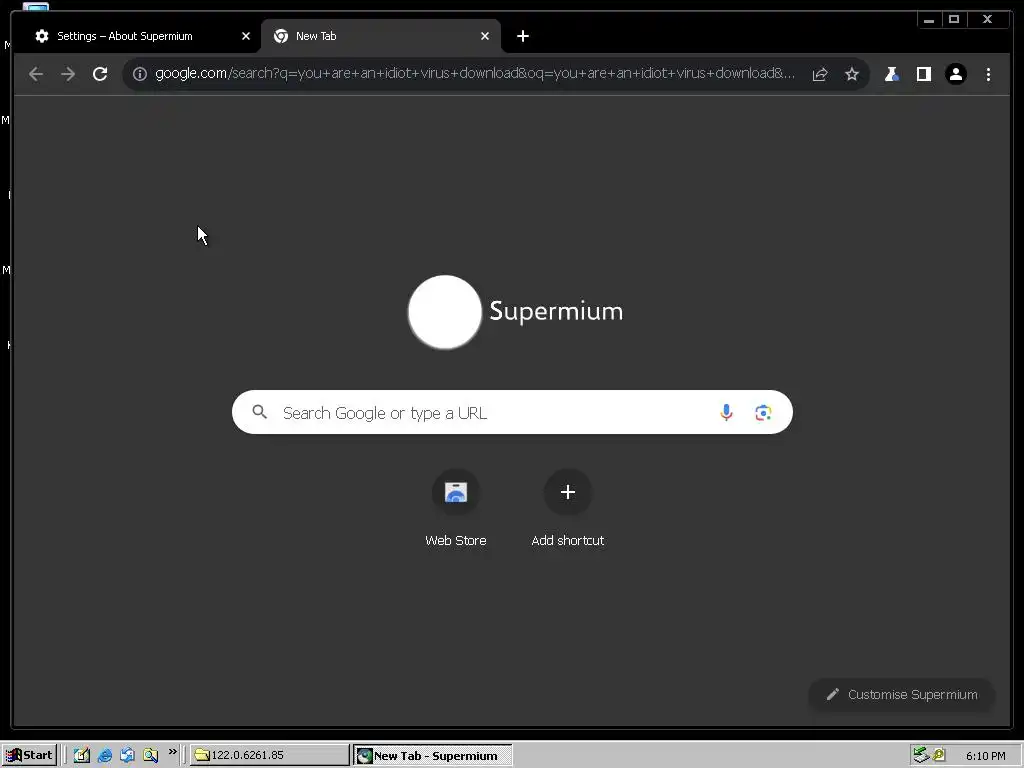The height and width of the screenshot is (768, 1024).
Task: Click the first quick launch notepad icon
Action: [x=82, y=755]
